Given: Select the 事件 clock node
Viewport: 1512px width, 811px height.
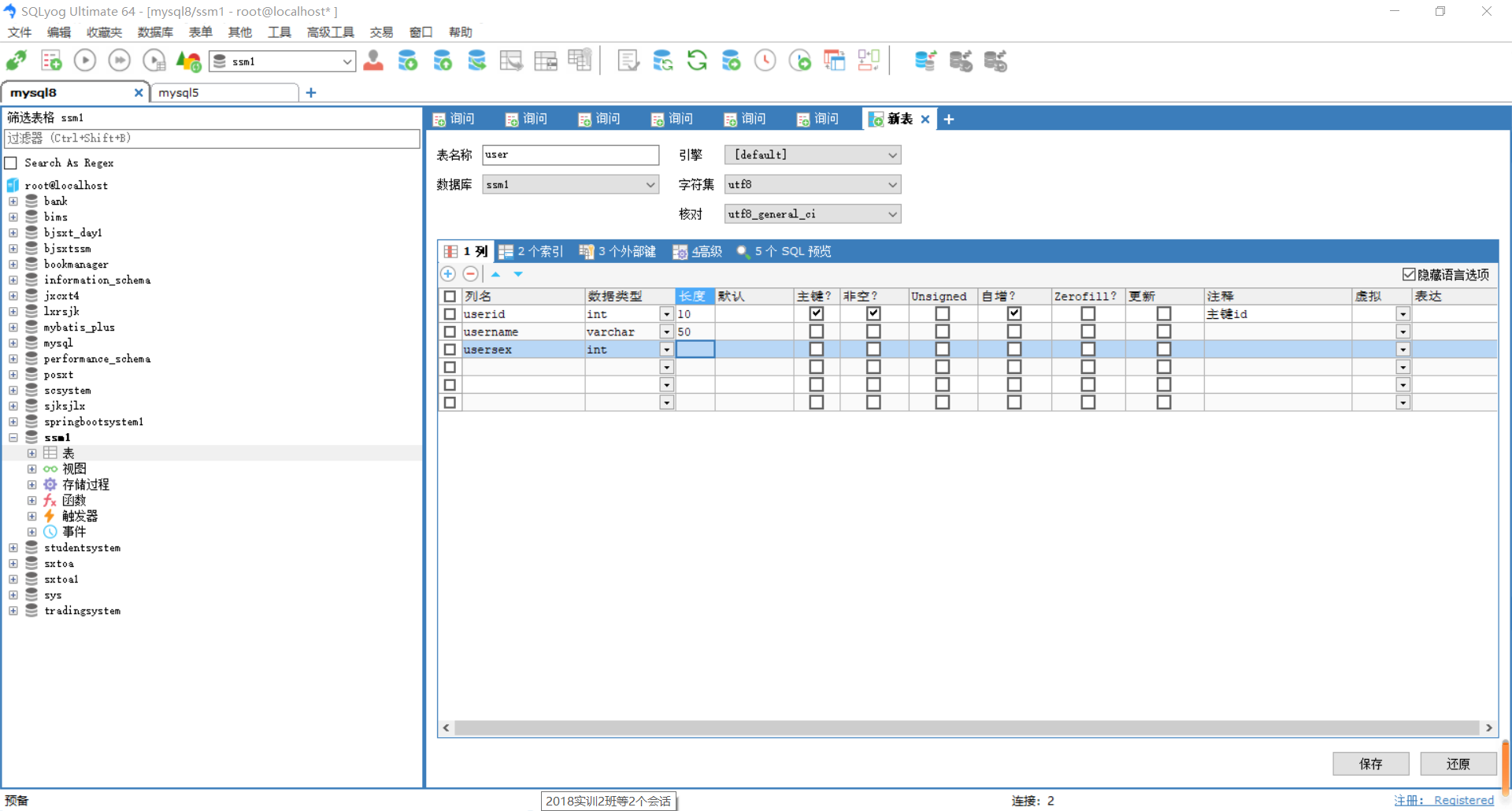Looking at the screenshot, I should (73, 531).
